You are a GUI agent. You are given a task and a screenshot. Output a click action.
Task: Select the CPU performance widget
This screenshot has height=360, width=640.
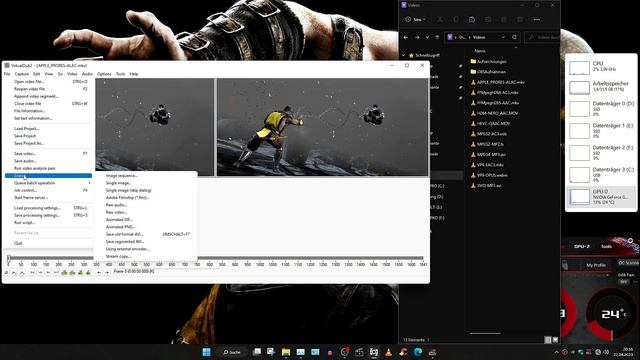(x=601, y=67)
